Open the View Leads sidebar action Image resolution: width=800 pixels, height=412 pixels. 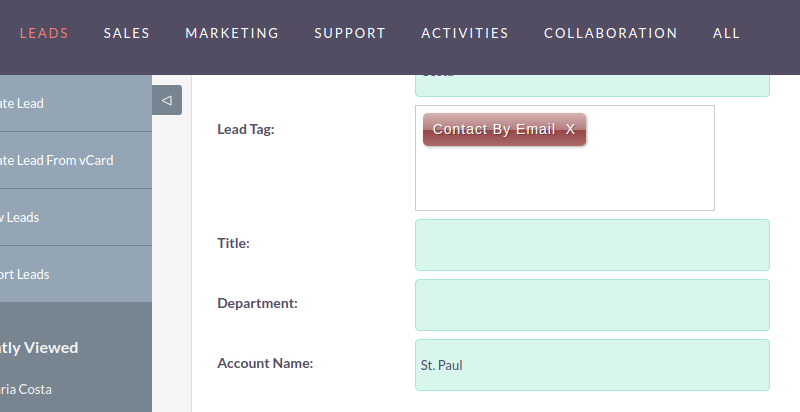pos(76,218)
